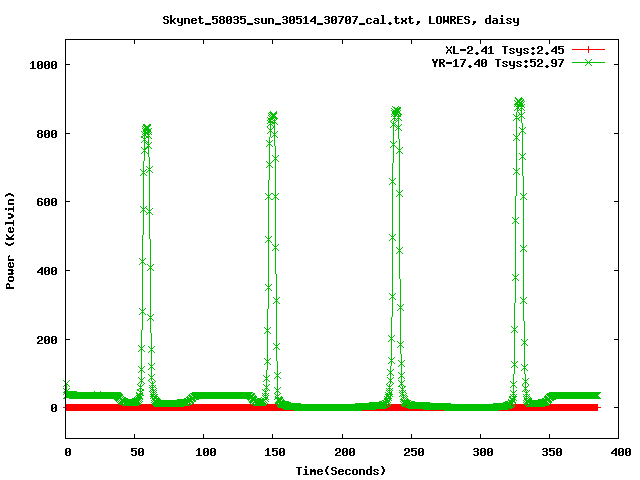Click the Power (Kelvin) axis label
The width and height of the screenshot is (640, 480).
(10, 241)
